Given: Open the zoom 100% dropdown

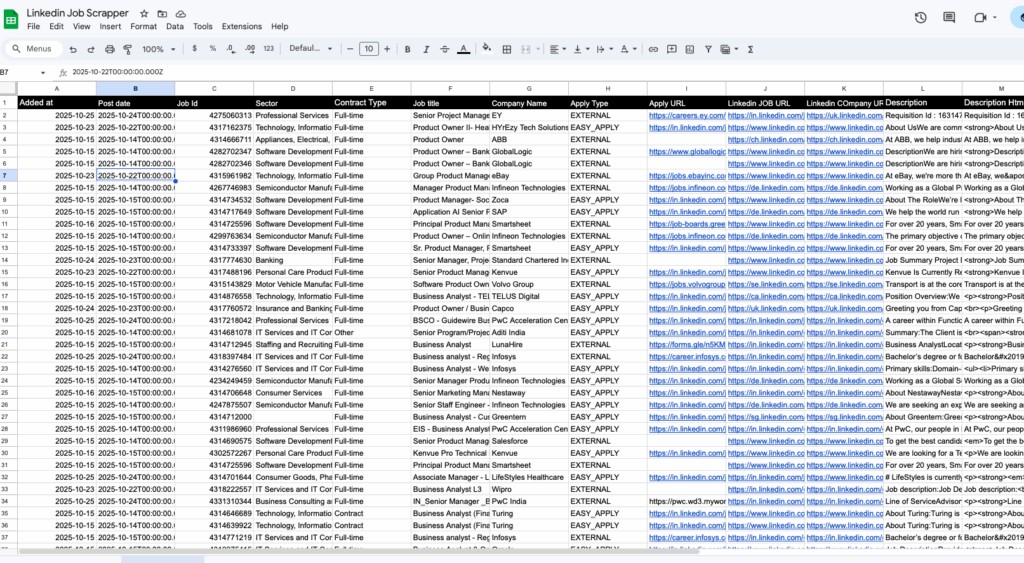Looking at the screenshot, I should tap(159, 49).
